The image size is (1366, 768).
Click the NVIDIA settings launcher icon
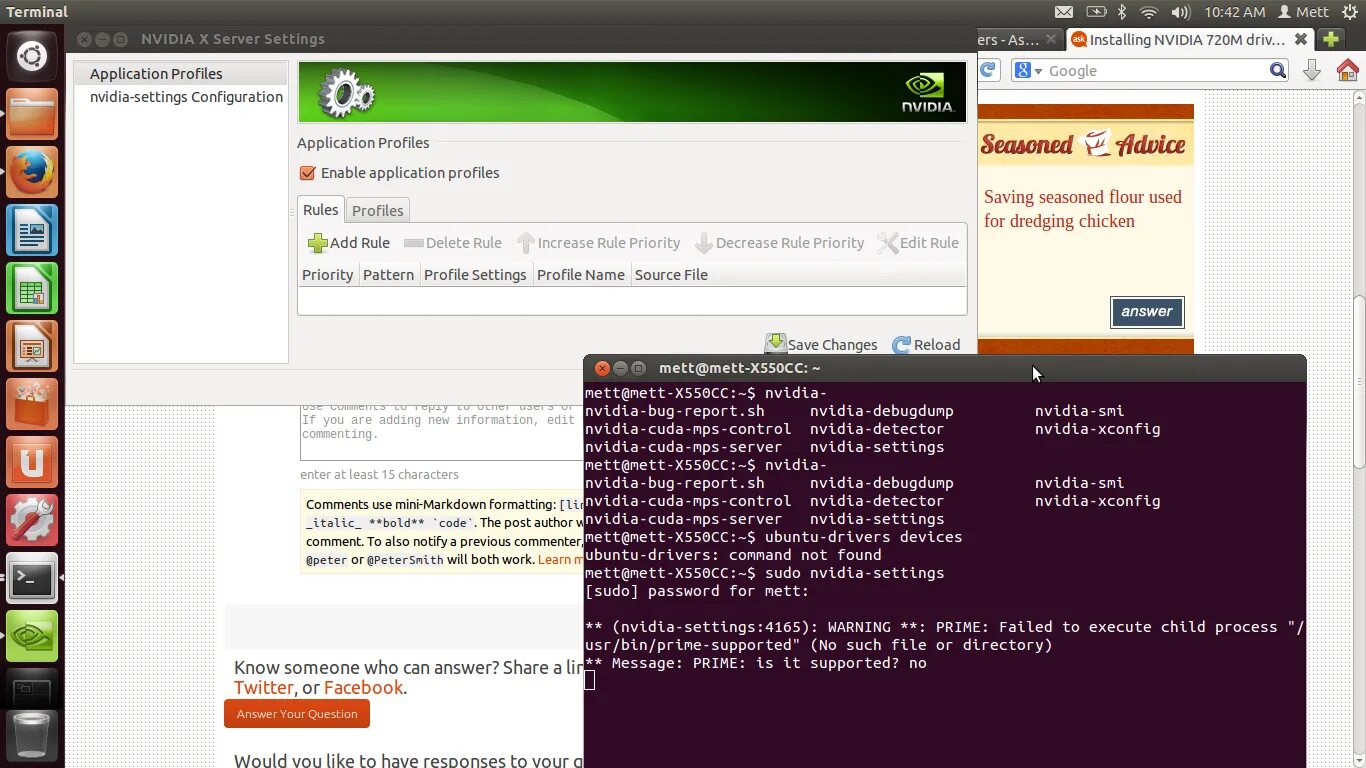32,637
